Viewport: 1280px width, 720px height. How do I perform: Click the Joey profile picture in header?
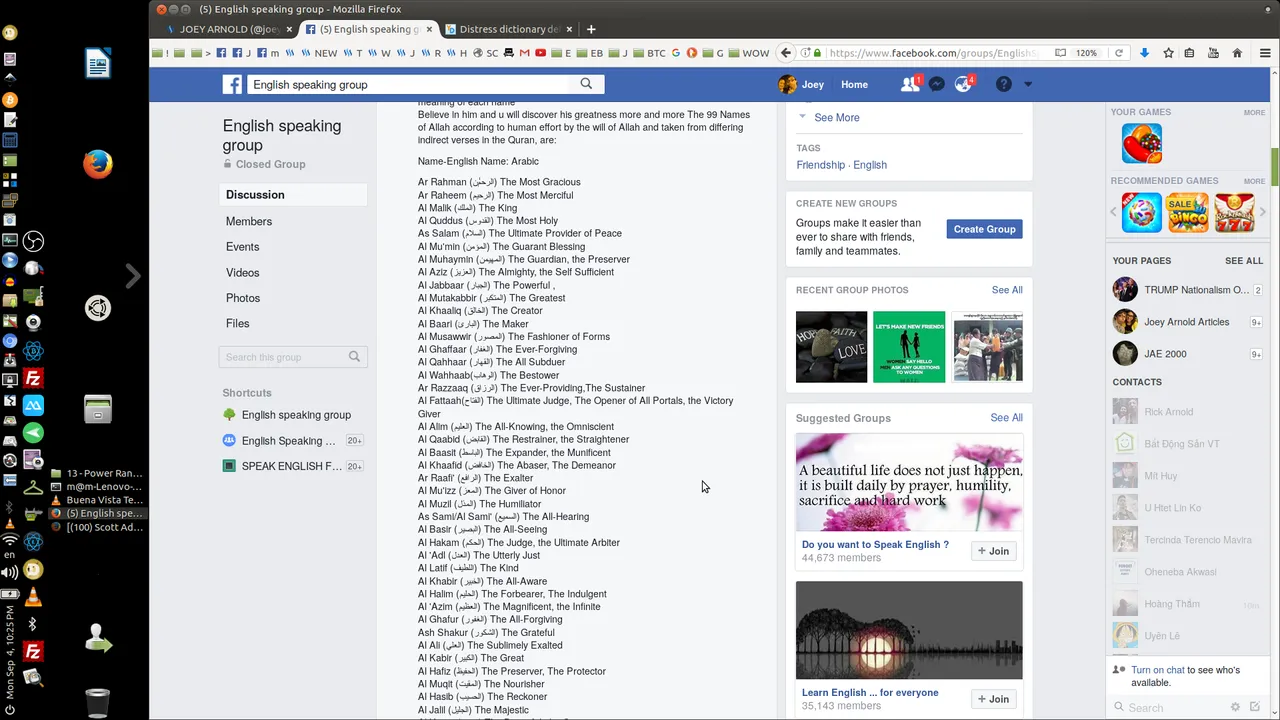coord(787,85)
